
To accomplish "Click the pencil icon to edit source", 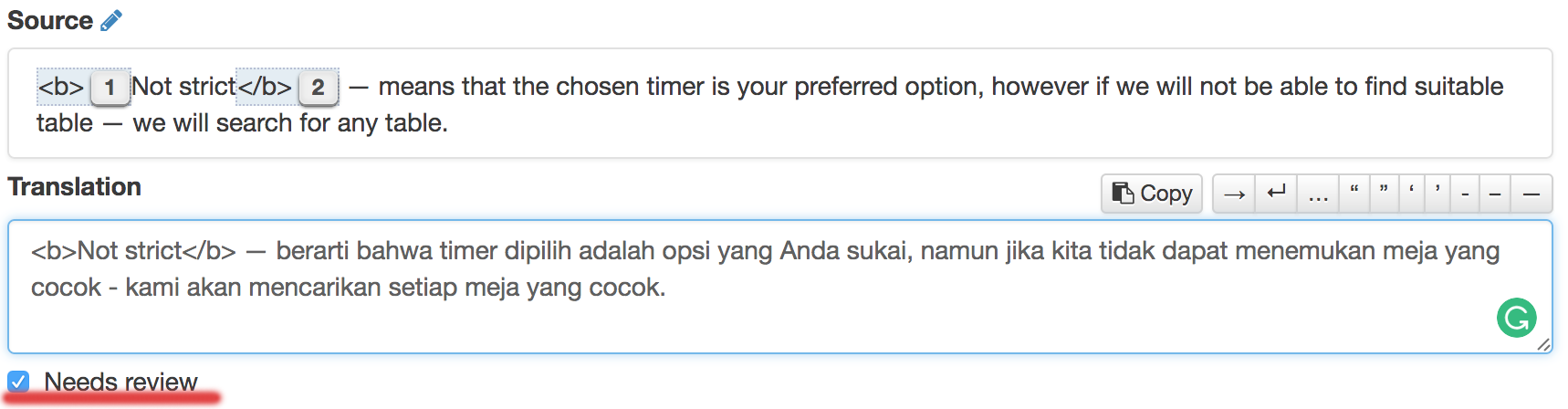I will [111, 20].
